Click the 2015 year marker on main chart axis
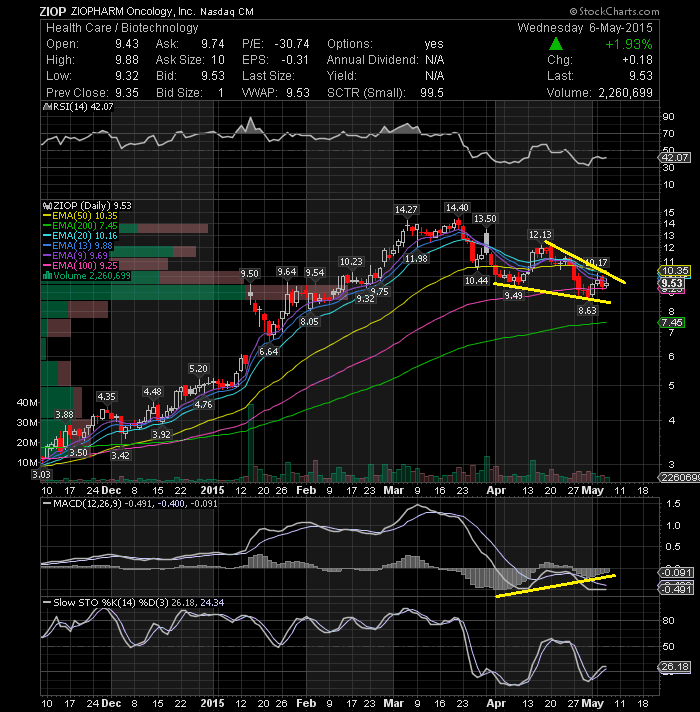700x712 pixels. point(212,490)
